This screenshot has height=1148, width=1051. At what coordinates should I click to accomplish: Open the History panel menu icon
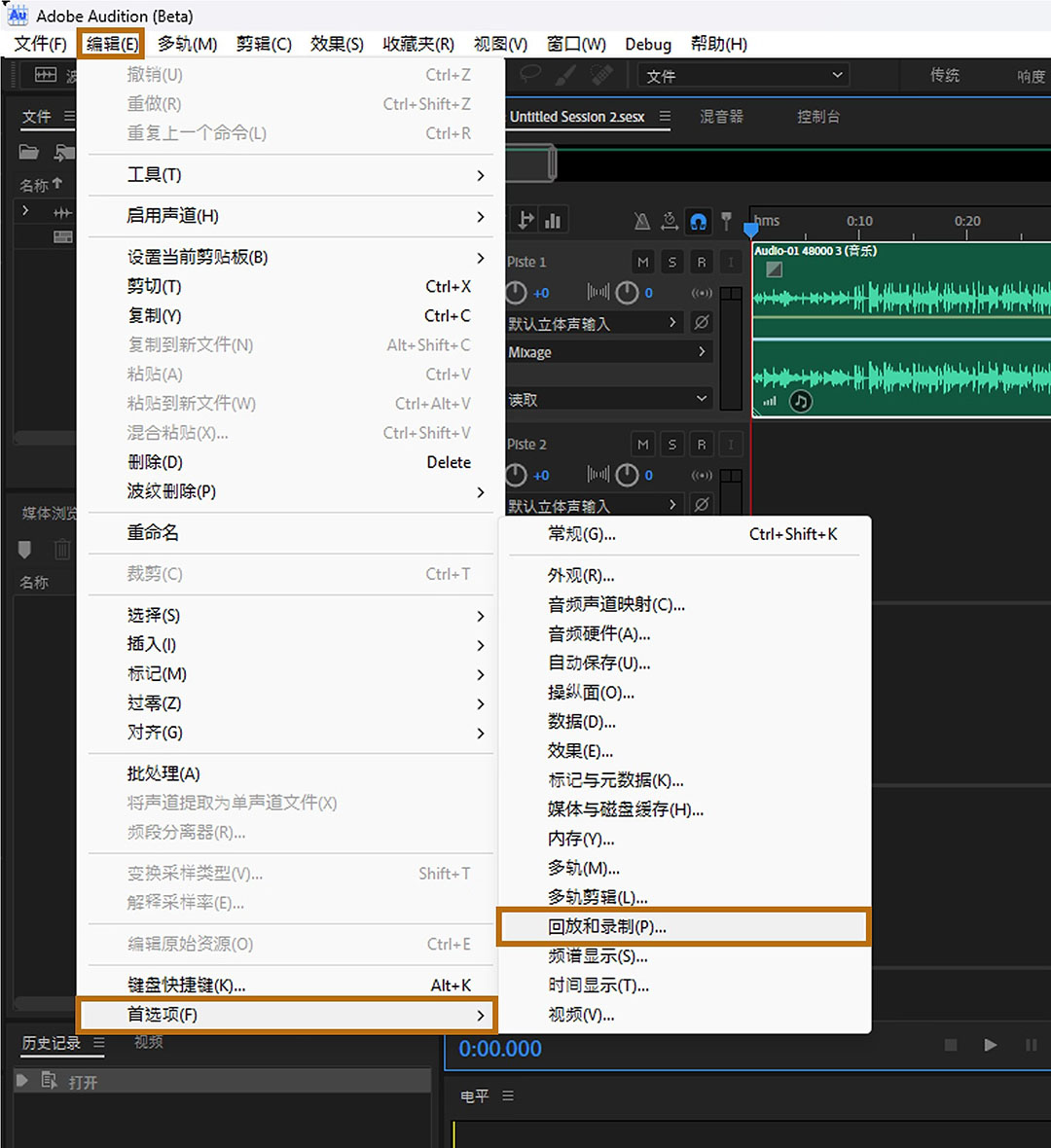point(99,1042)
